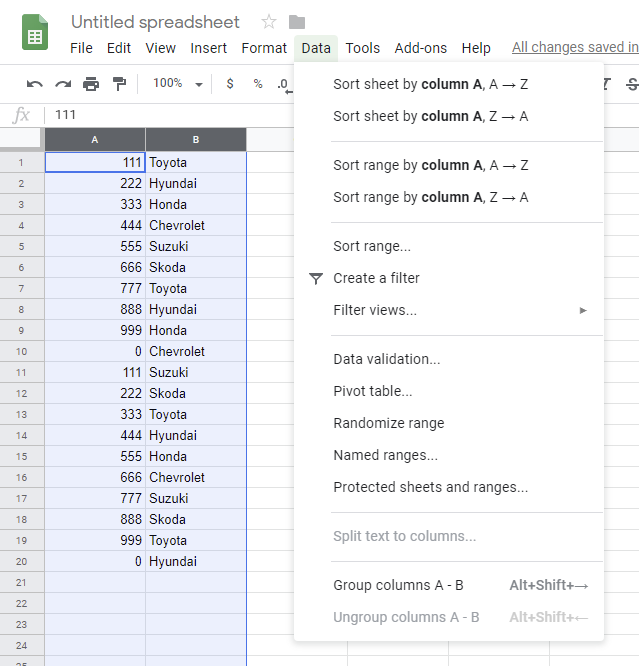Click cell B2 Hyundai
Screen dimensions: 639x666
(196, 183)
